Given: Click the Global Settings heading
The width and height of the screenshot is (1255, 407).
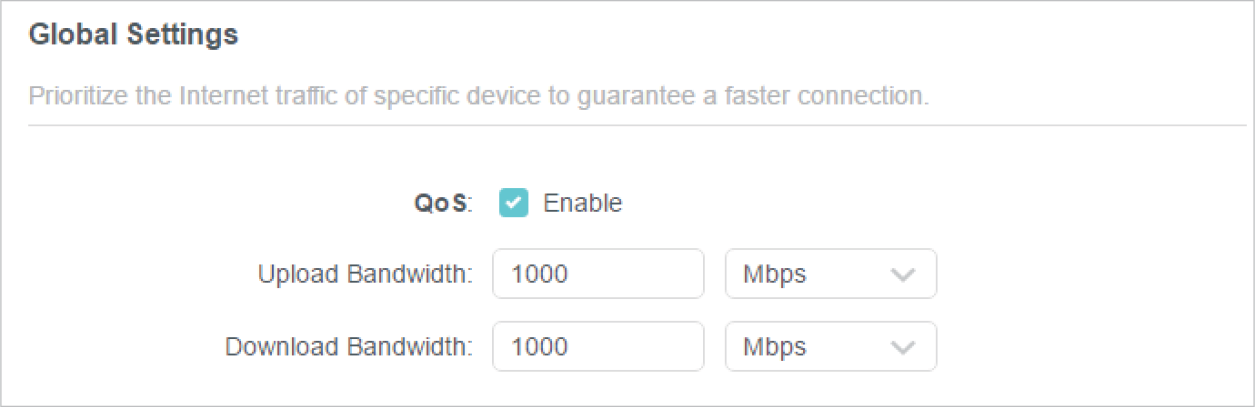Looking at the screenshot, I should click(133, 36).
